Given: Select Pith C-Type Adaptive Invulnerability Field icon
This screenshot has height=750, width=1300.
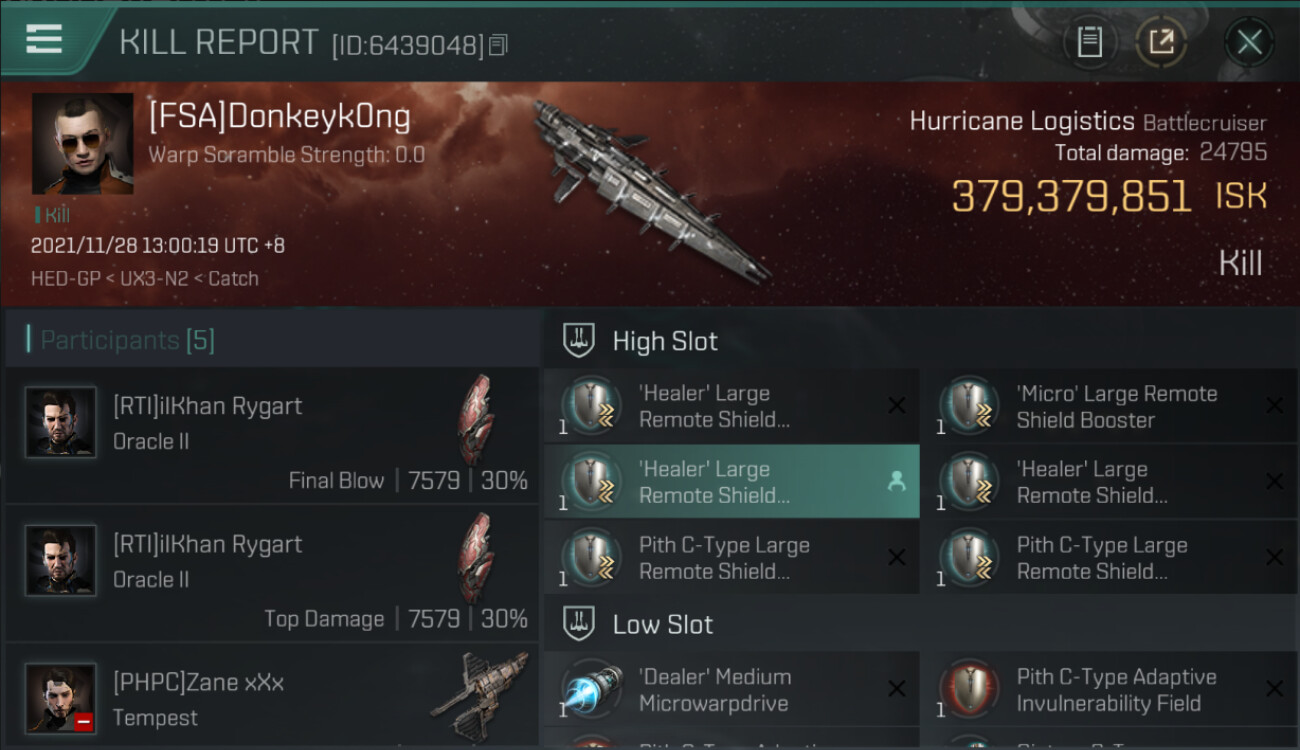Looking at the screenshot, I should 969,690.
